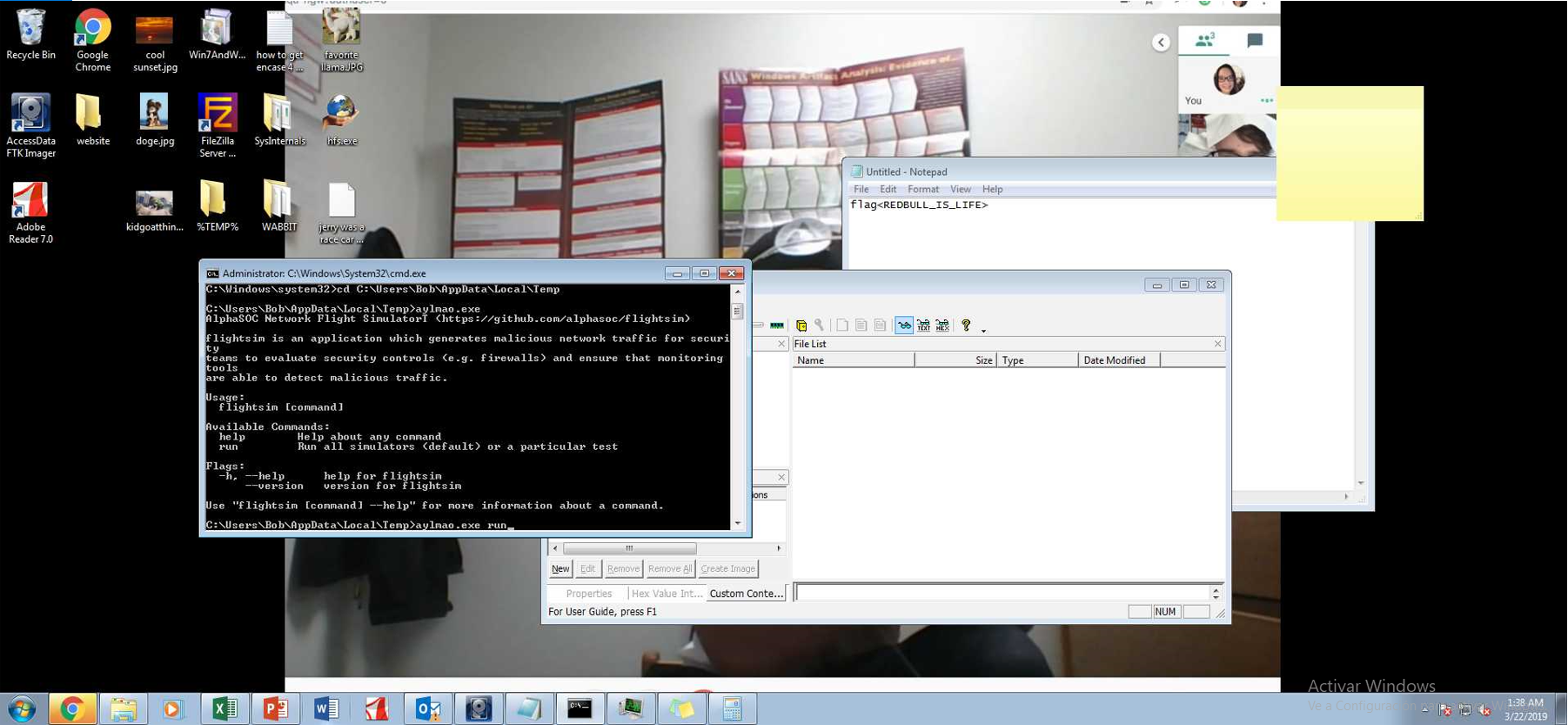Click the yellow help question mark icon
The height and width of the screenshot is (725, 1568).
(966, 325)
